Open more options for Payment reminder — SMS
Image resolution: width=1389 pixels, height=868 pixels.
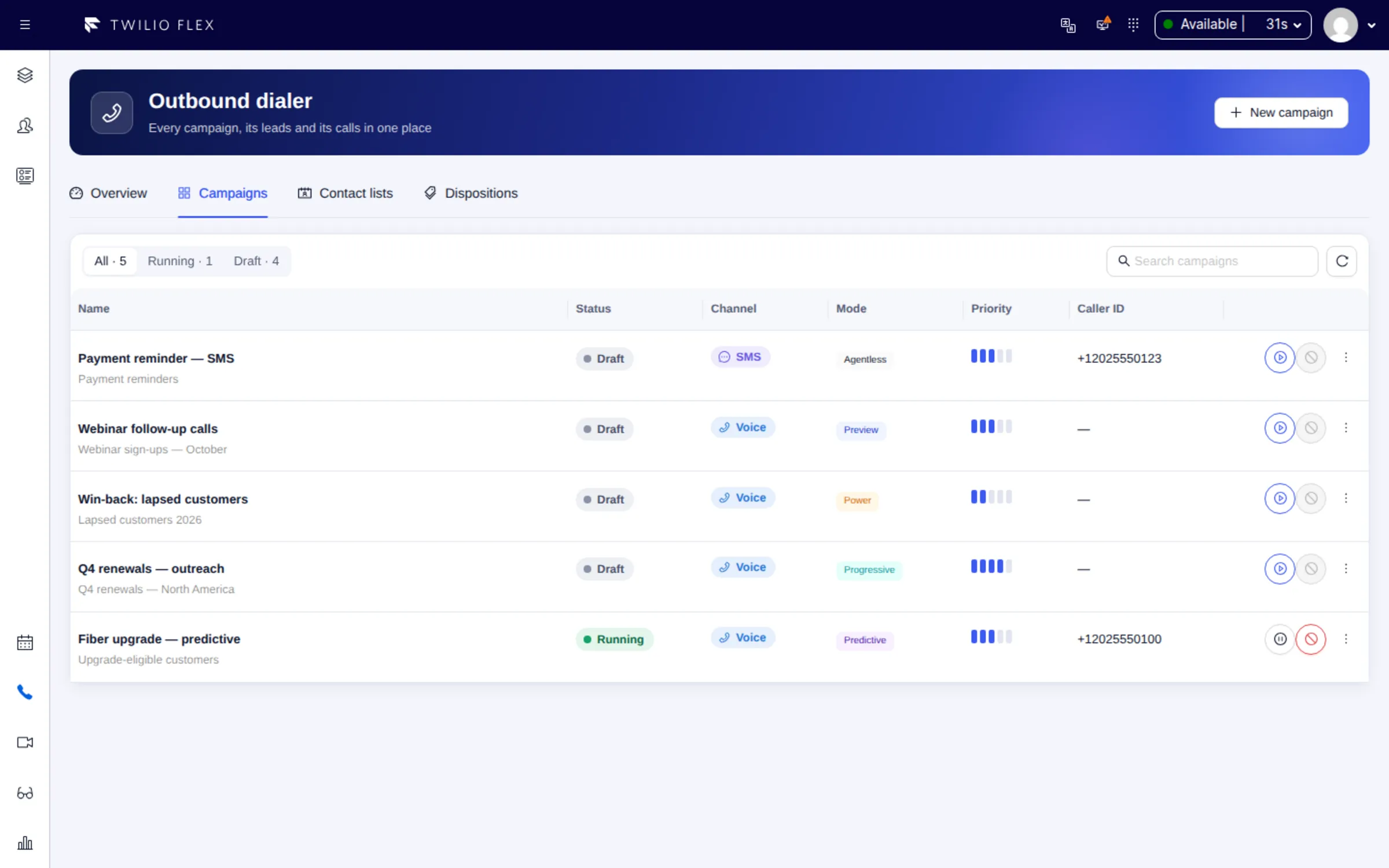(x=1346, y=358)
